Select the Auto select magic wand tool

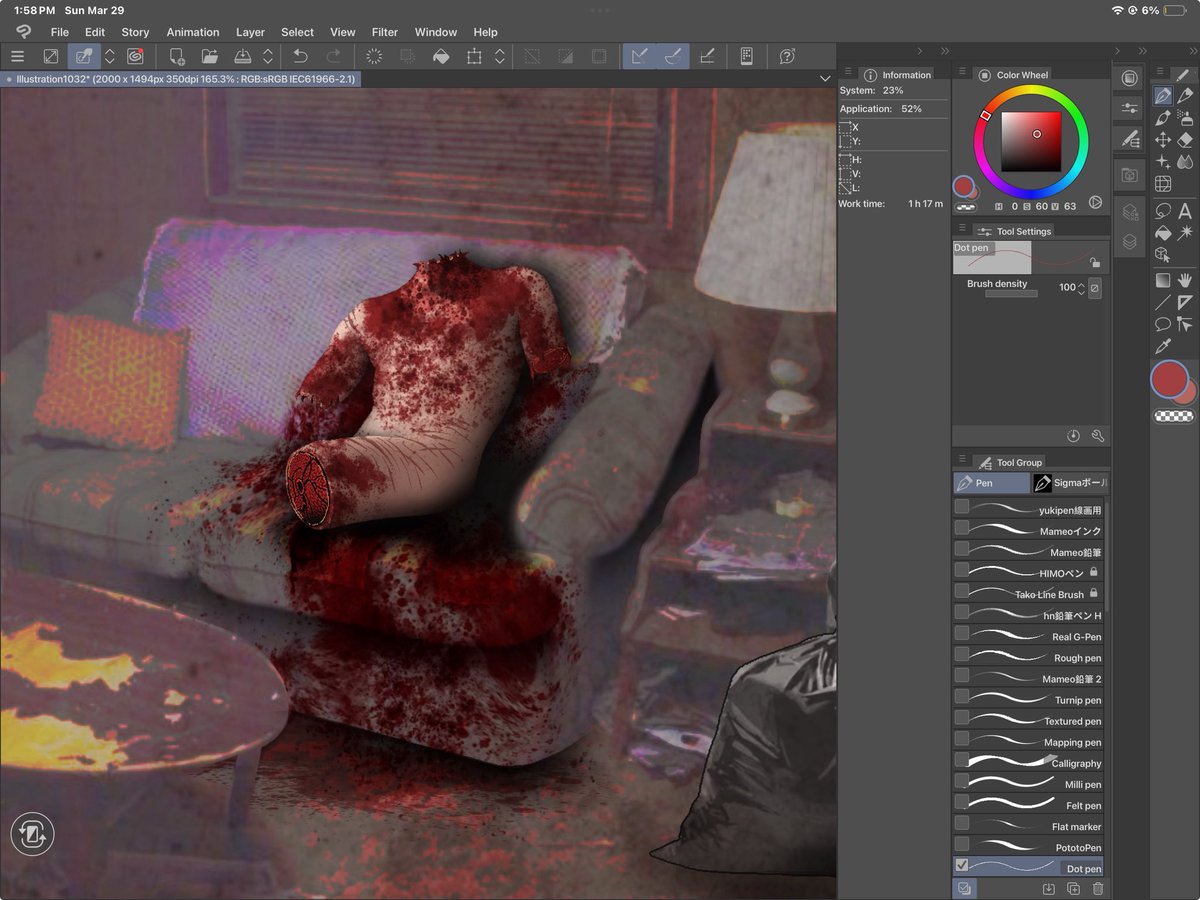click(x=1185, y=233)
